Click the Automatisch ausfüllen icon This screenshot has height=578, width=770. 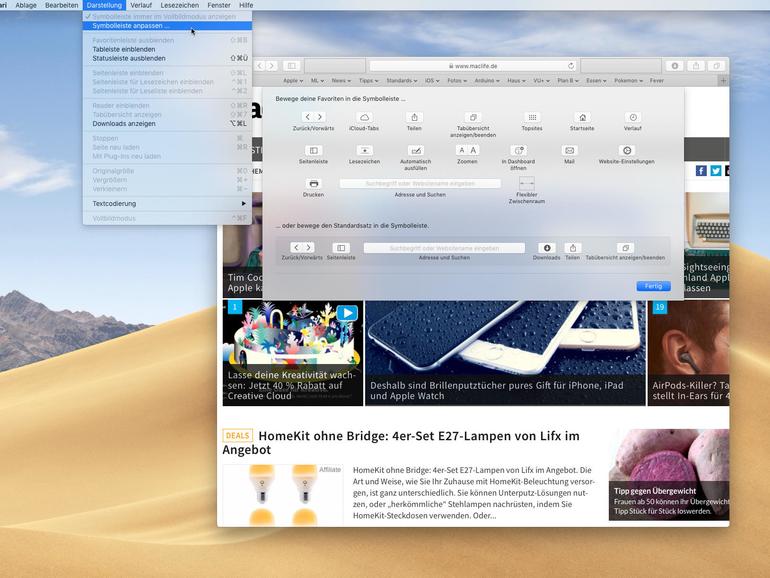tap(415, 150)
